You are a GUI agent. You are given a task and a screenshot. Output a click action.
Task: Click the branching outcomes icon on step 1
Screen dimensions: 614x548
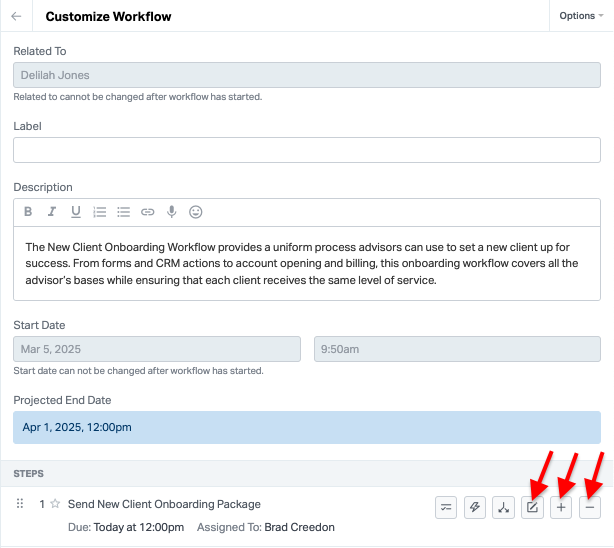pos(504,508)
